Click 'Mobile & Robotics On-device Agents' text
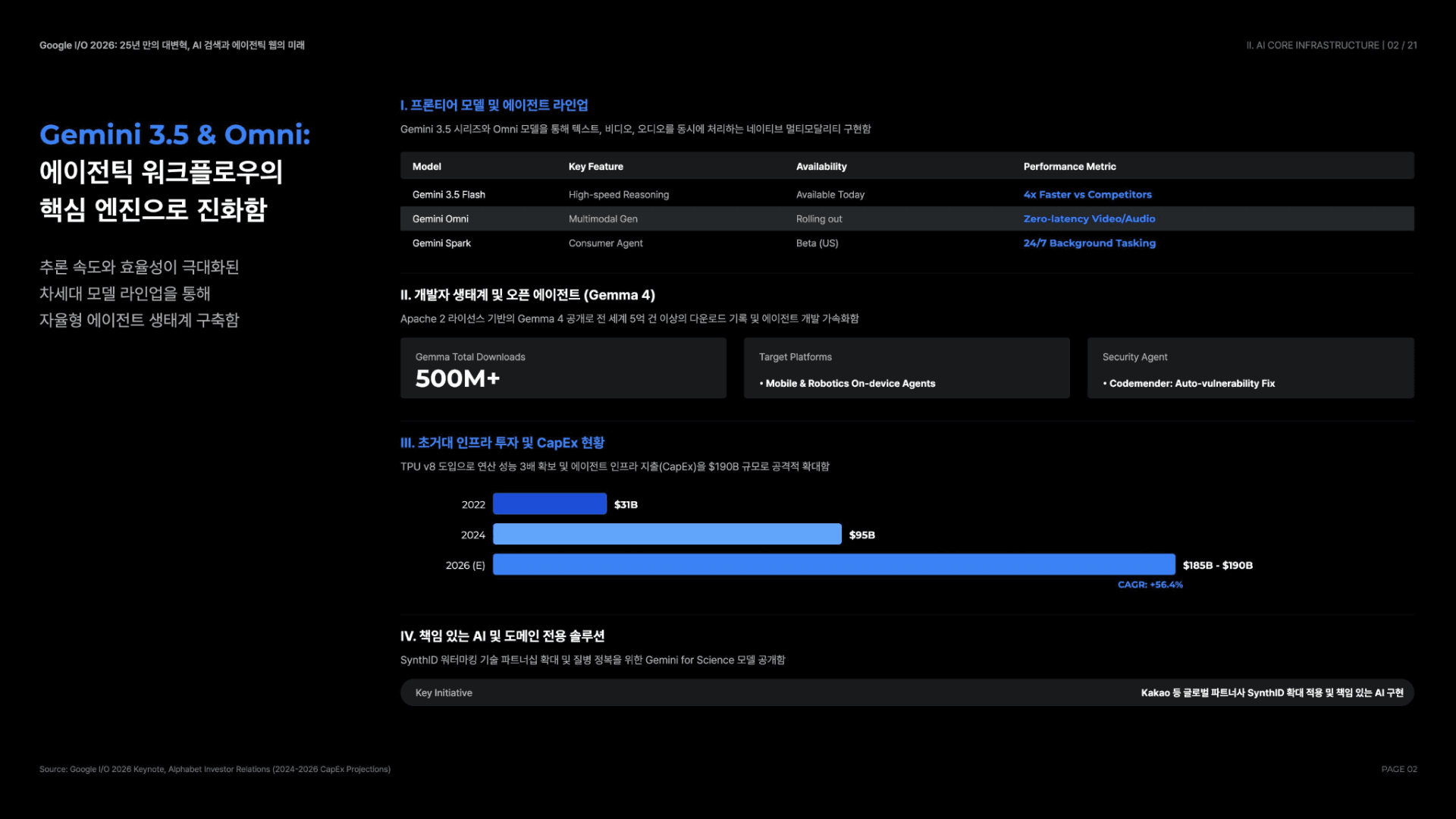The height and width of the screenshot is (819, 1456). click(848, 384)
